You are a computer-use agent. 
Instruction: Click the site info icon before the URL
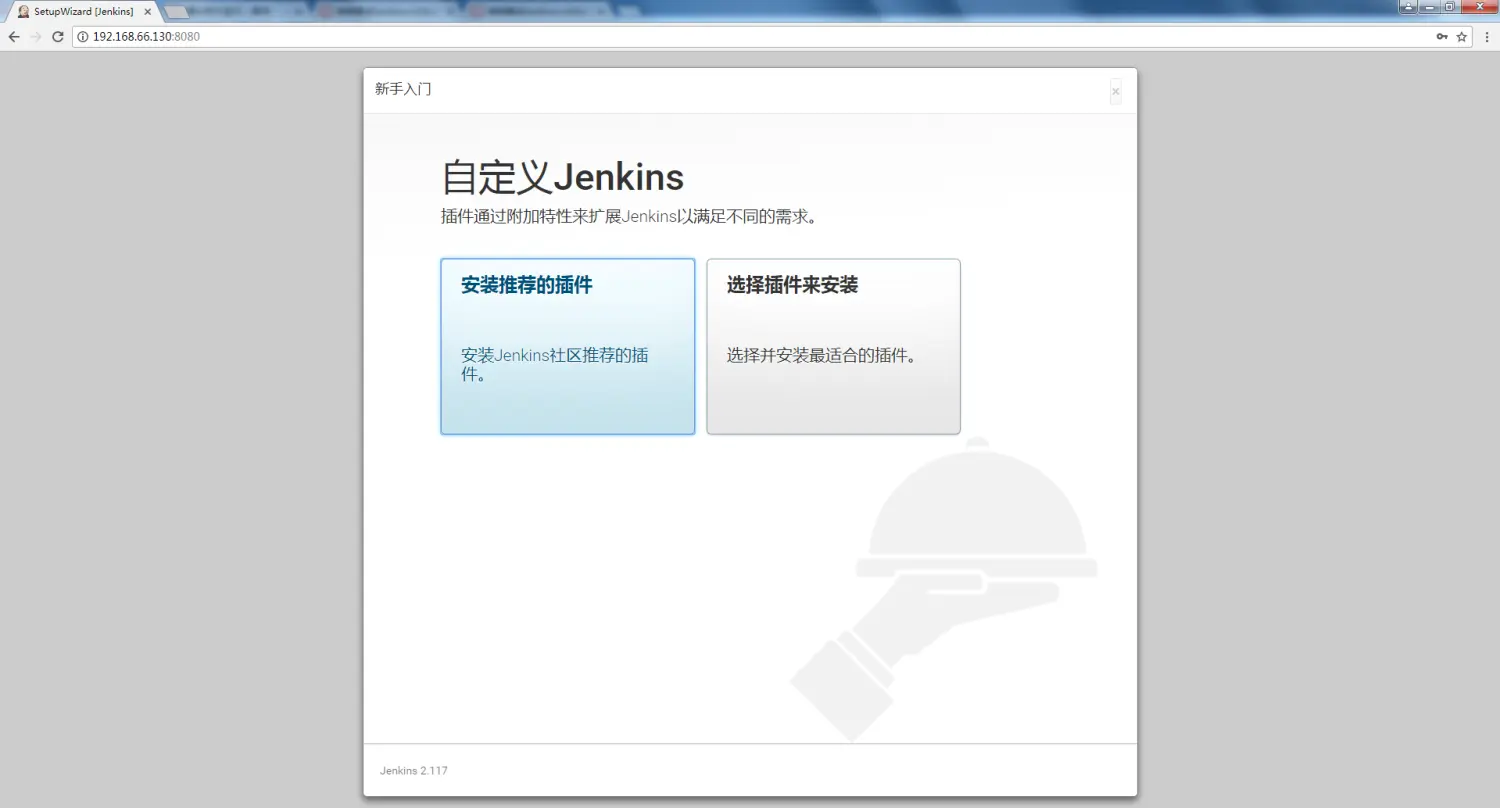(83, 36)
